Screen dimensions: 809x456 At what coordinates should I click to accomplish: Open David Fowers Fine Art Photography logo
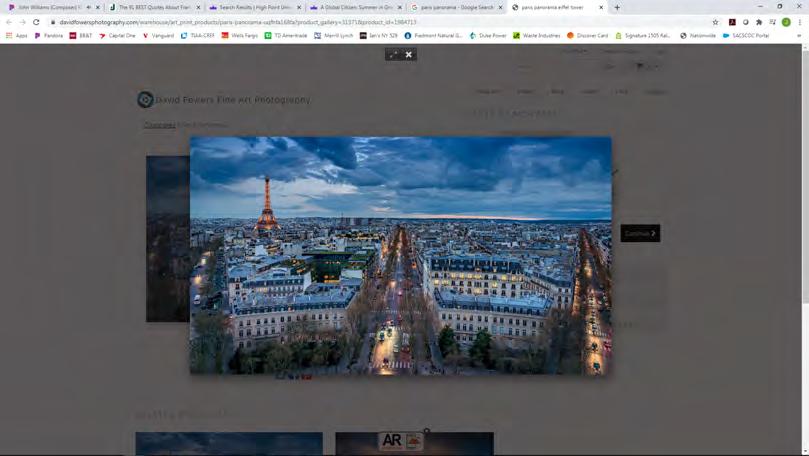tap(223, 100)
